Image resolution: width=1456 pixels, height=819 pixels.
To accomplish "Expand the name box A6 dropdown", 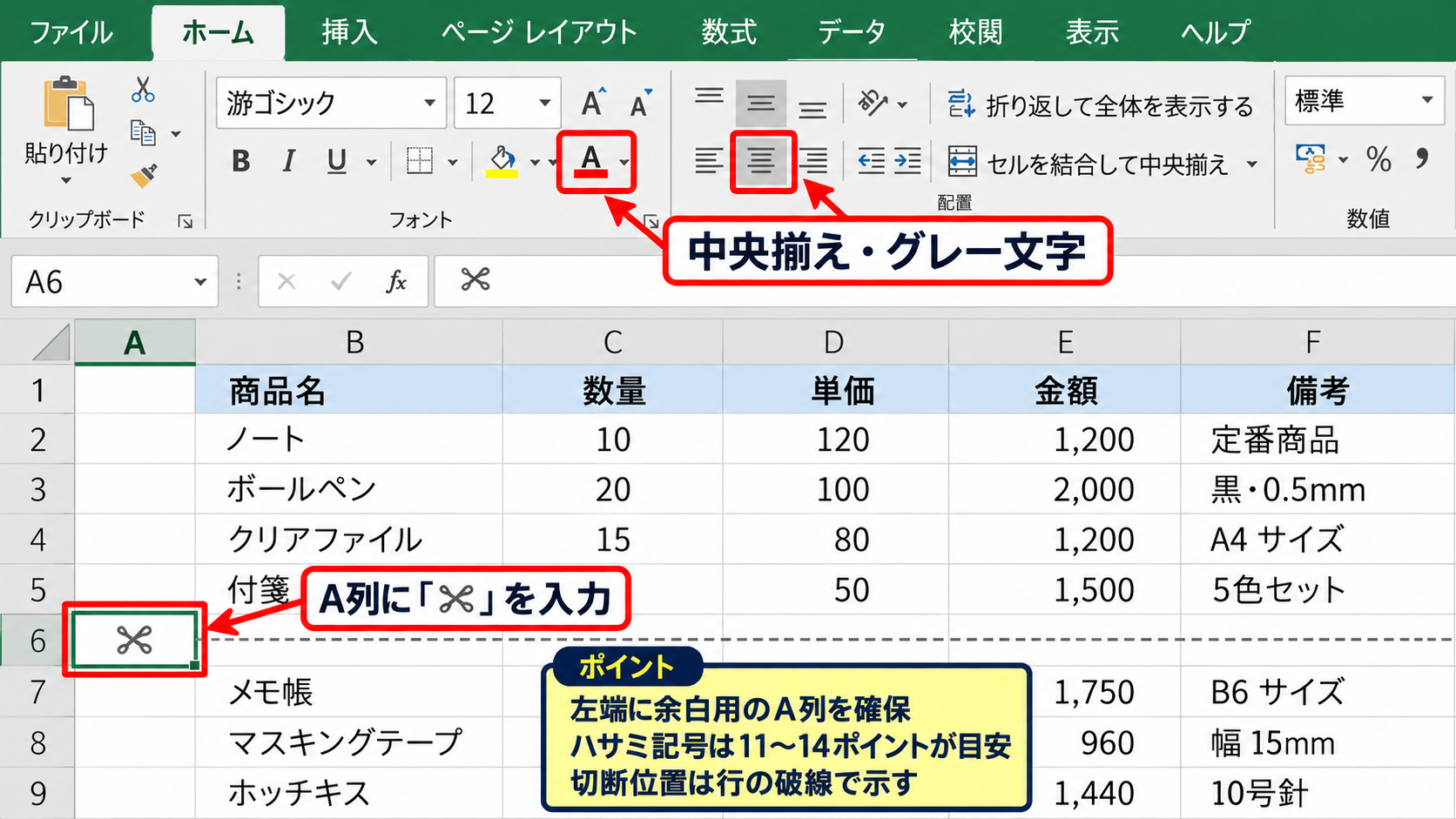I will pos(200,281).
